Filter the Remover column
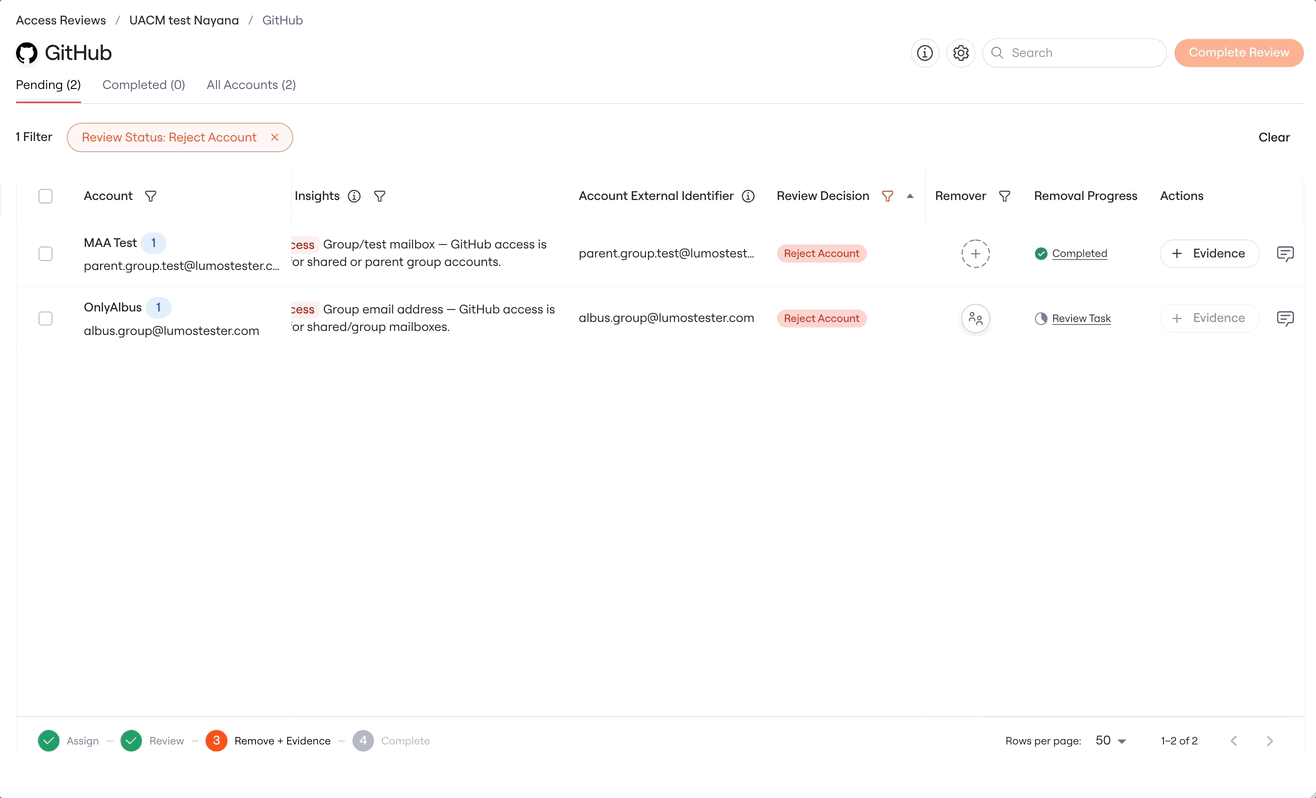 point(1005,196)
